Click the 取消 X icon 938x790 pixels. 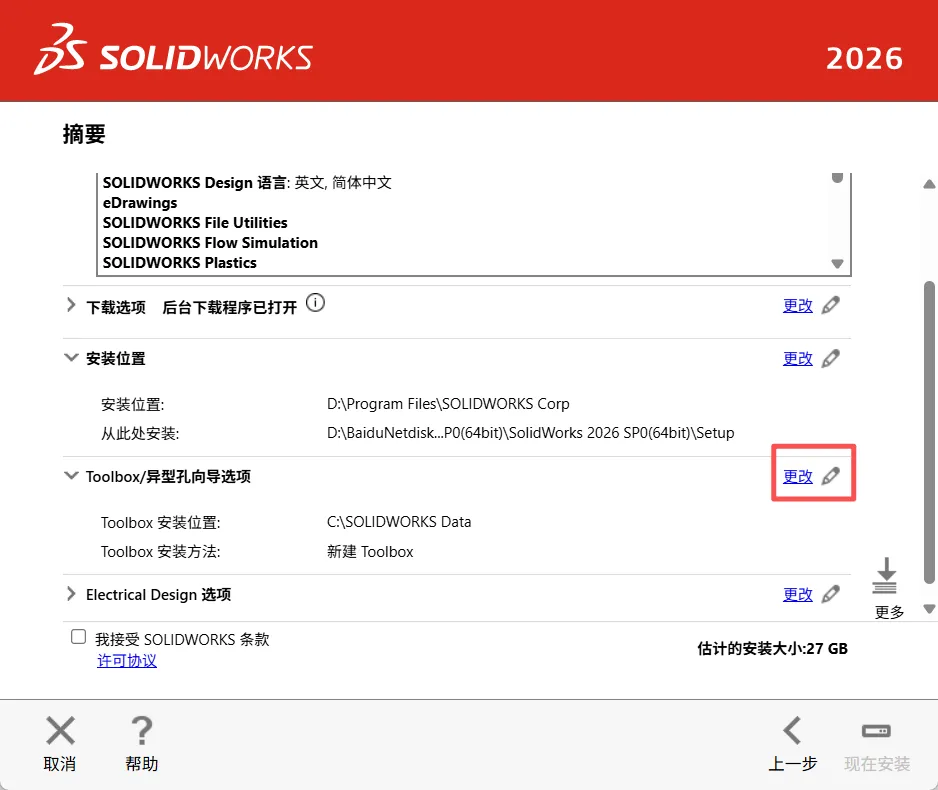(60, 730)
